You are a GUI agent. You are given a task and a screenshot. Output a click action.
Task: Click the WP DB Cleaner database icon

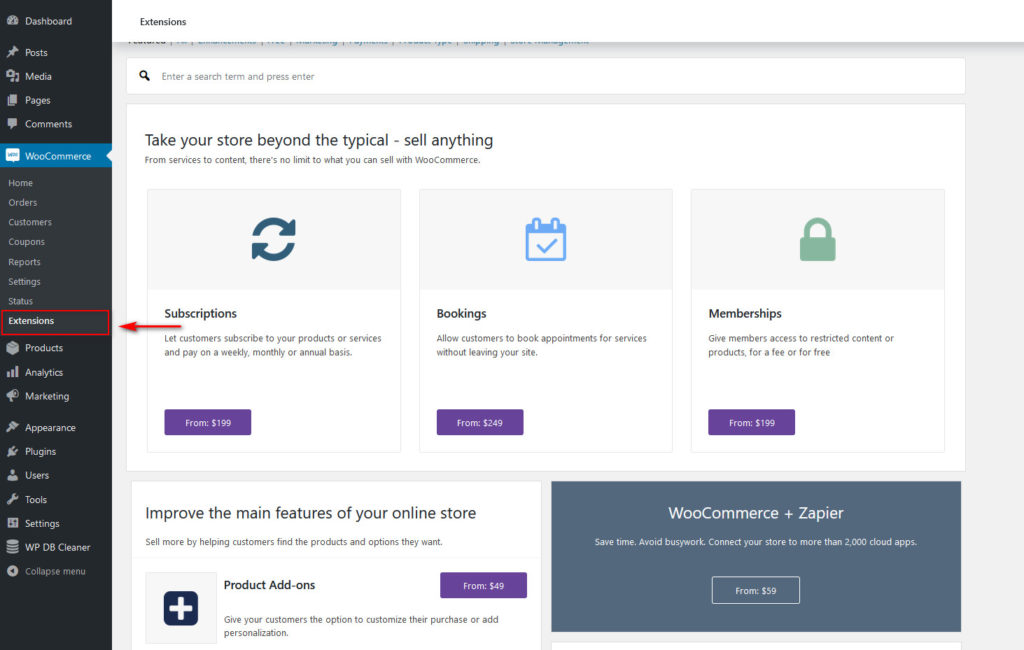(12, 547)
